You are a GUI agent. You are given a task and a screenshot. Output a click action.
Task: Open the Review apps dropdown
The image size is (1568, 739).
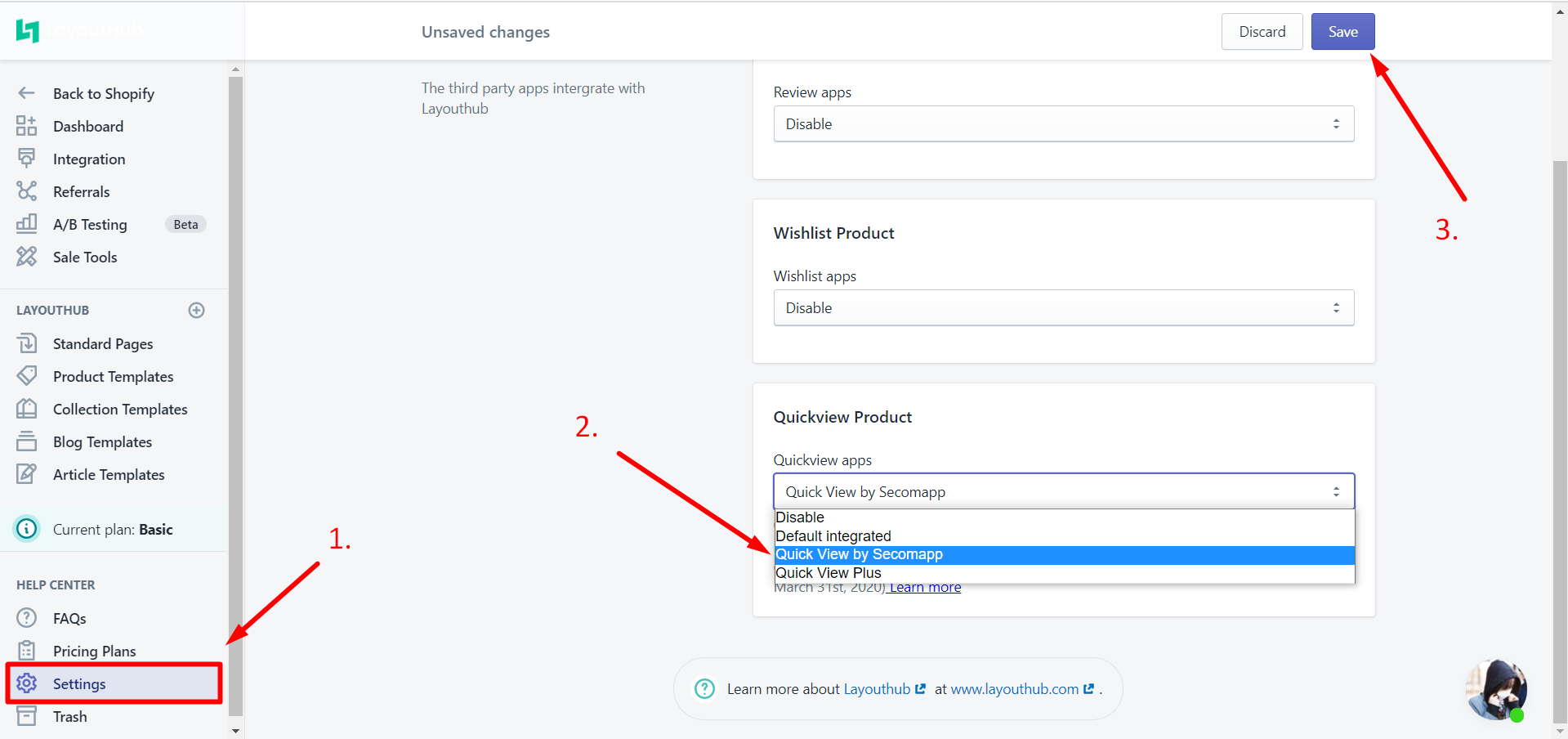(1064, 124)
